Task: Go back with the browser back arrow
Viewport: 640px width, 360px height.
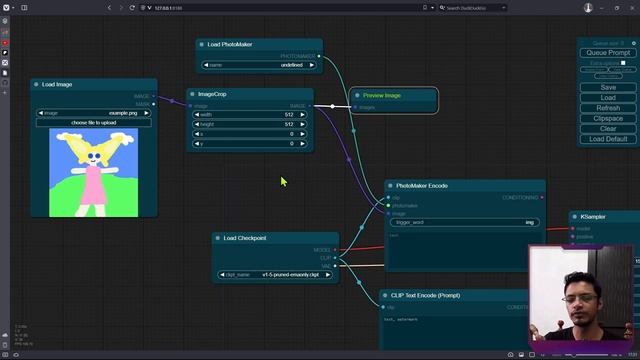Action: pos(109,8)
